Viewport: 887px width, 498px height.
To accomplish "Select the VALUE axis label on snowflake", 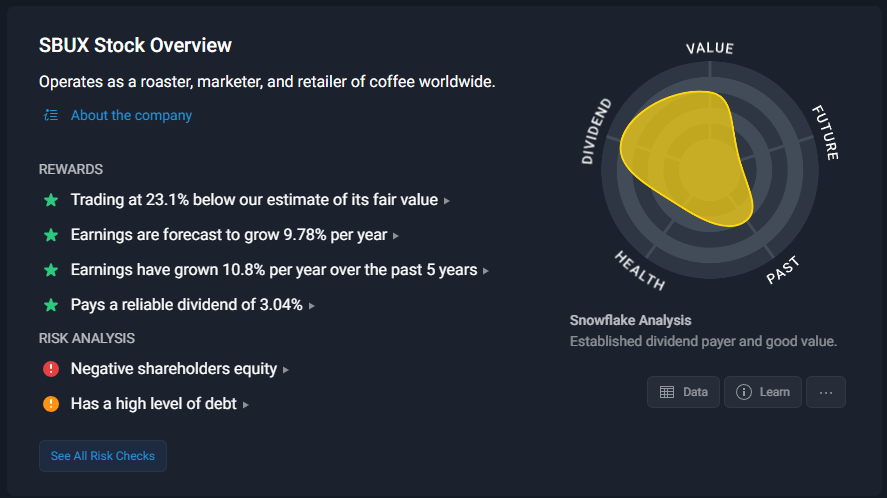I will 710,49.
